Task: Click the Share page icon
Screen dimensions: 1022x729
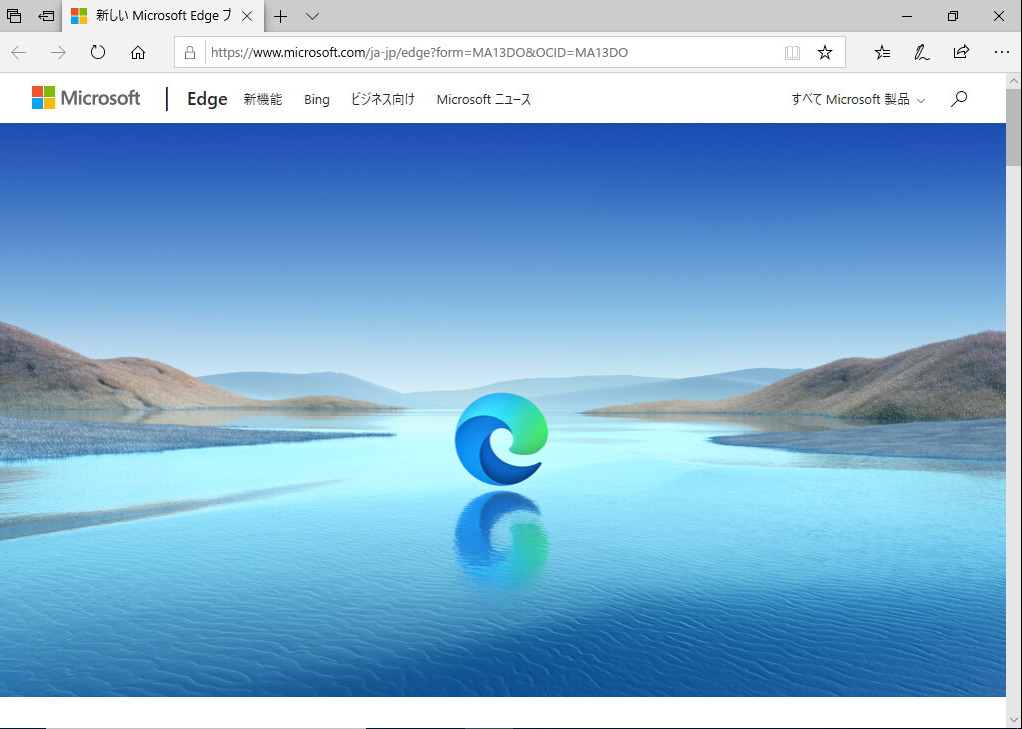Action: click(x=961, y=53)
